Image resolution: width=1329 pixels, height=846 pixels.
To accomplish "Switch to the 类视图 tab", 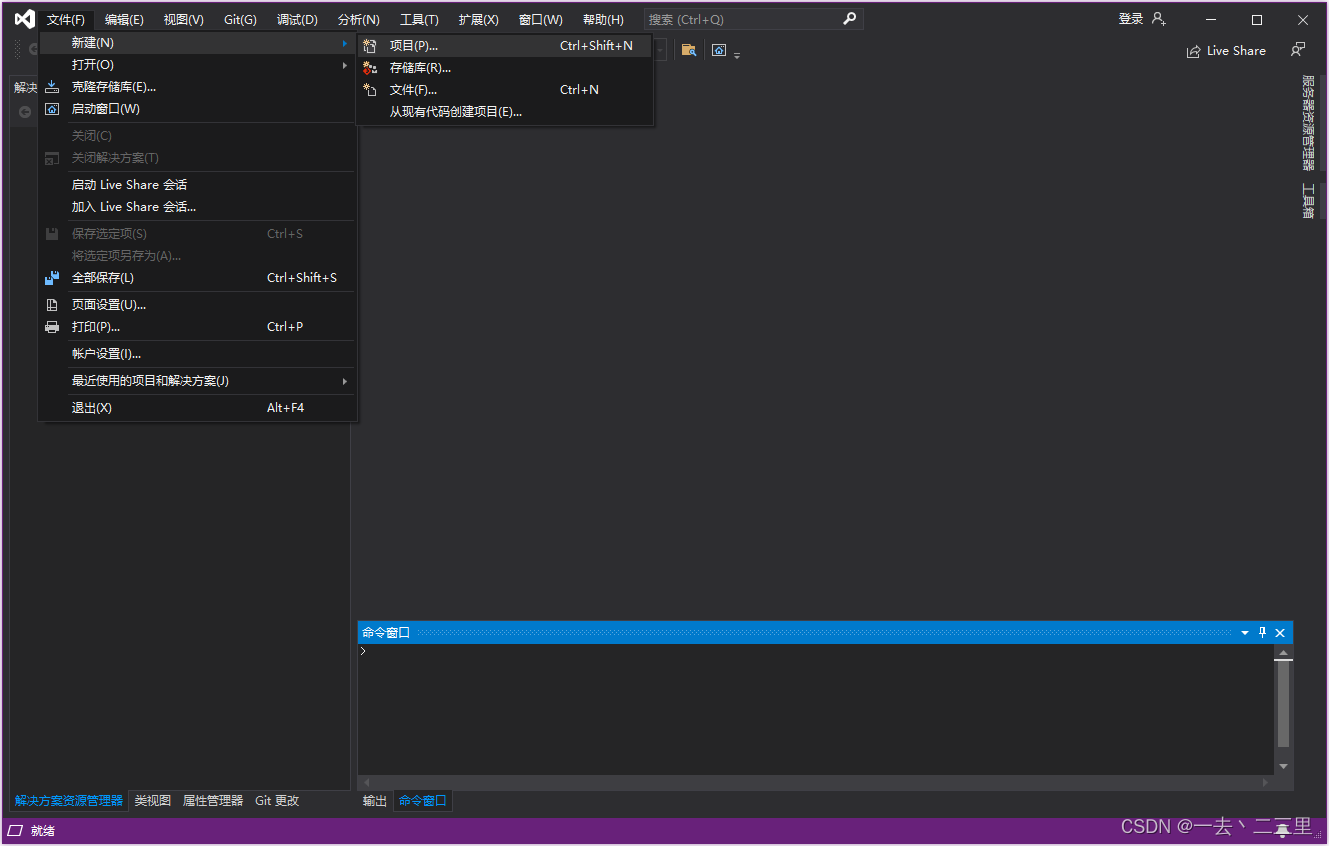I will (x=153, y=801).
